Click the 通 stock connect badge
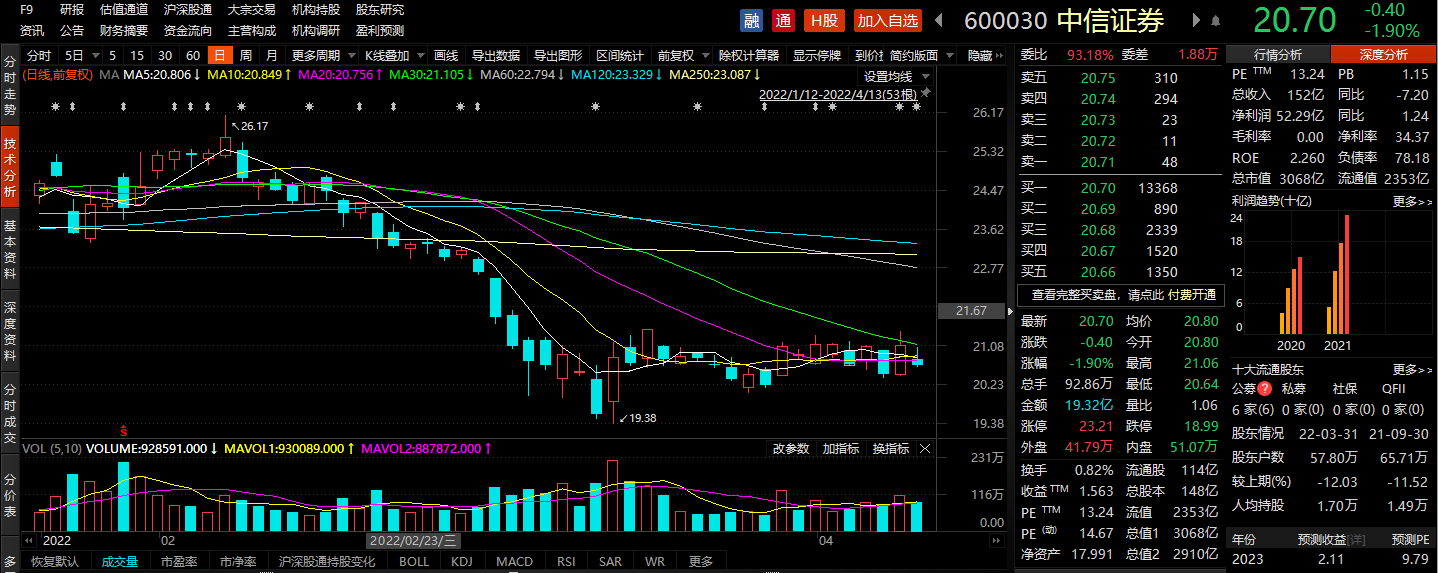 [x=783, y=20]
